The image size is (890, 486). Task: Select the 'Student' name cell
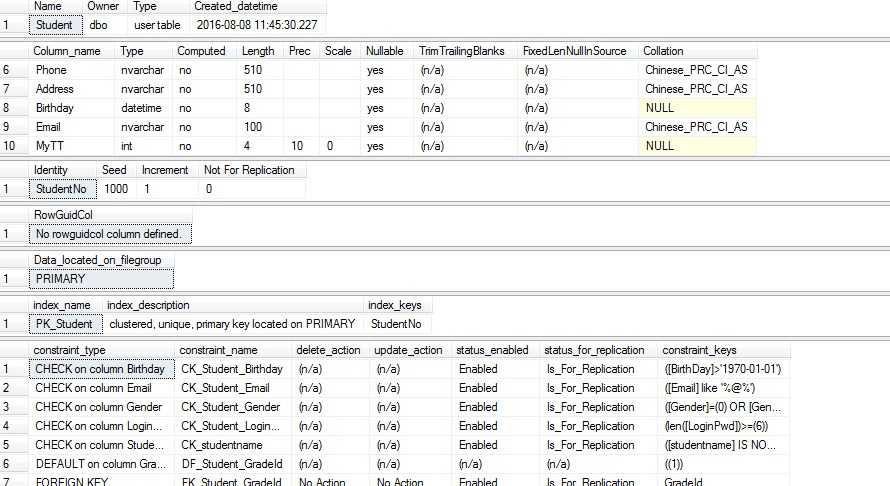pyautogui.click(x=56, y=25)
